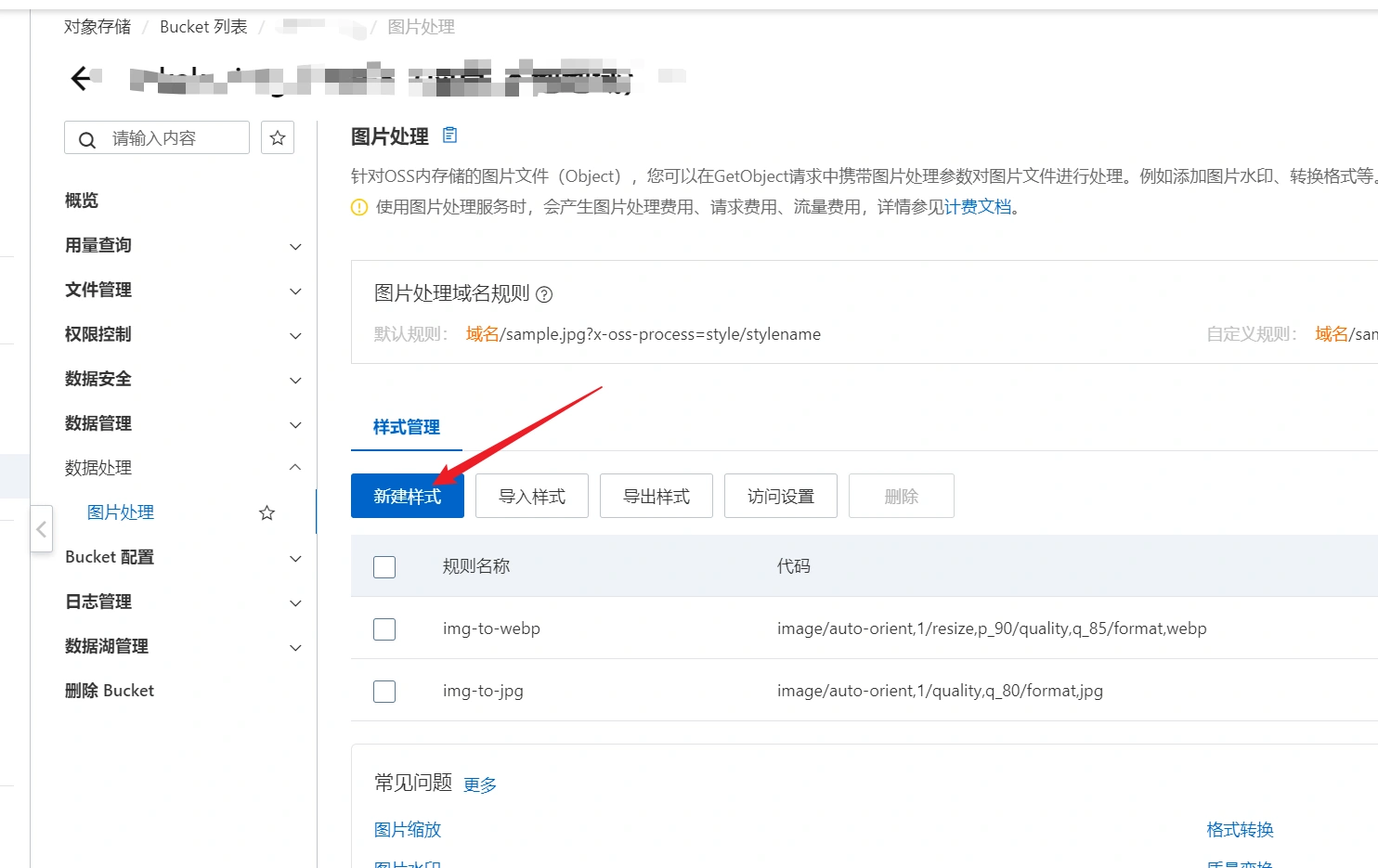Screen dimensions: 1378x868
Task: Click the 新建样式 button
Action: coord(407,496)
